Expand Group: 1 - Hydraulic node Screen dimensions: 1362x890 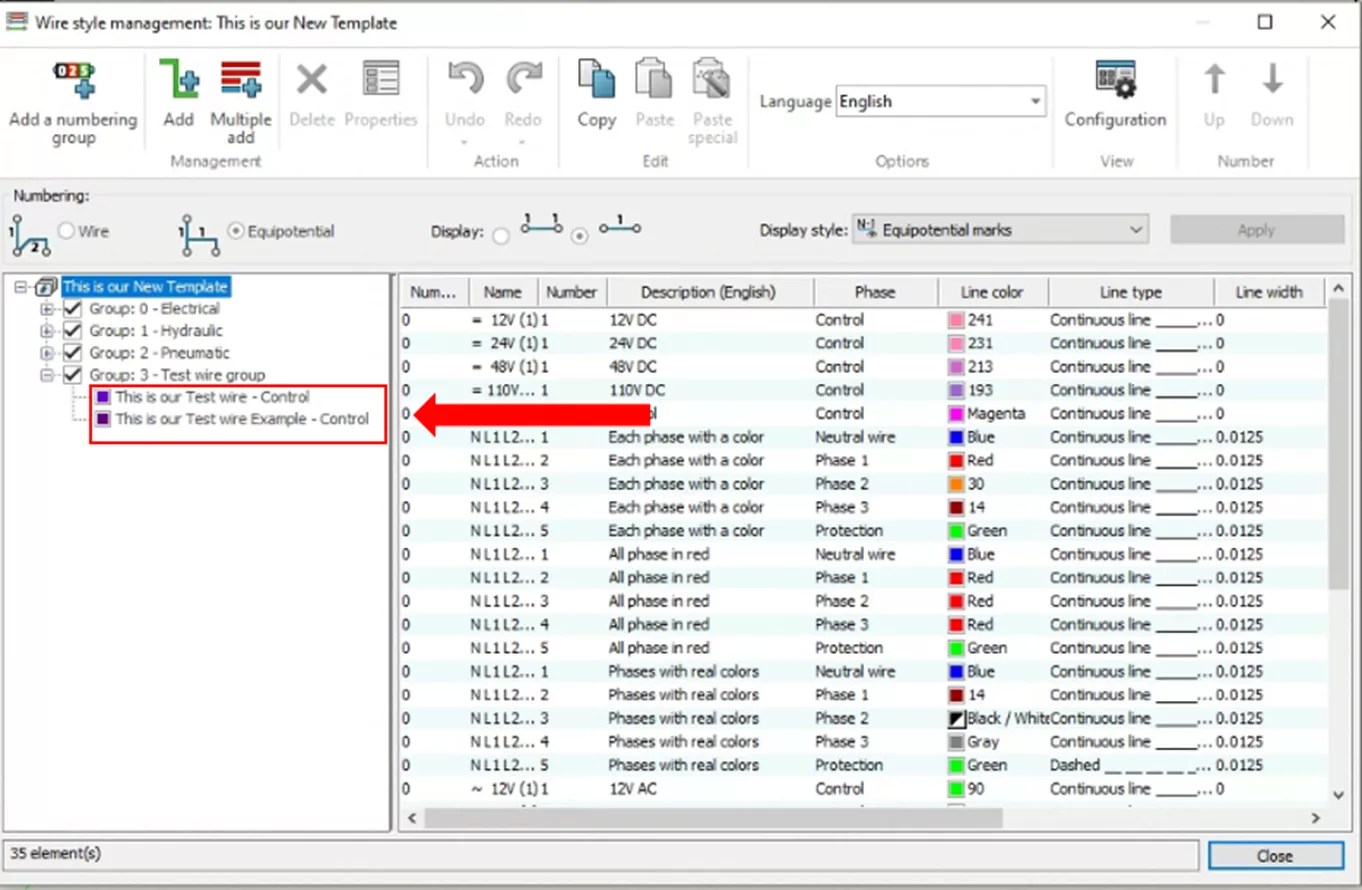tap(46, 331)
